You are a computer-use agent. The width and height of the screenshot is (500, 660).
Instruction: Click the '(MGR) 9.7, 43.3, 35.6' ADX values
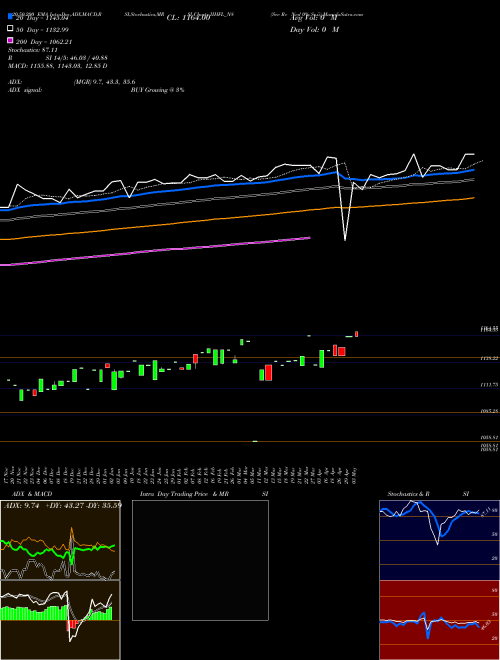[x=104, y=82]
